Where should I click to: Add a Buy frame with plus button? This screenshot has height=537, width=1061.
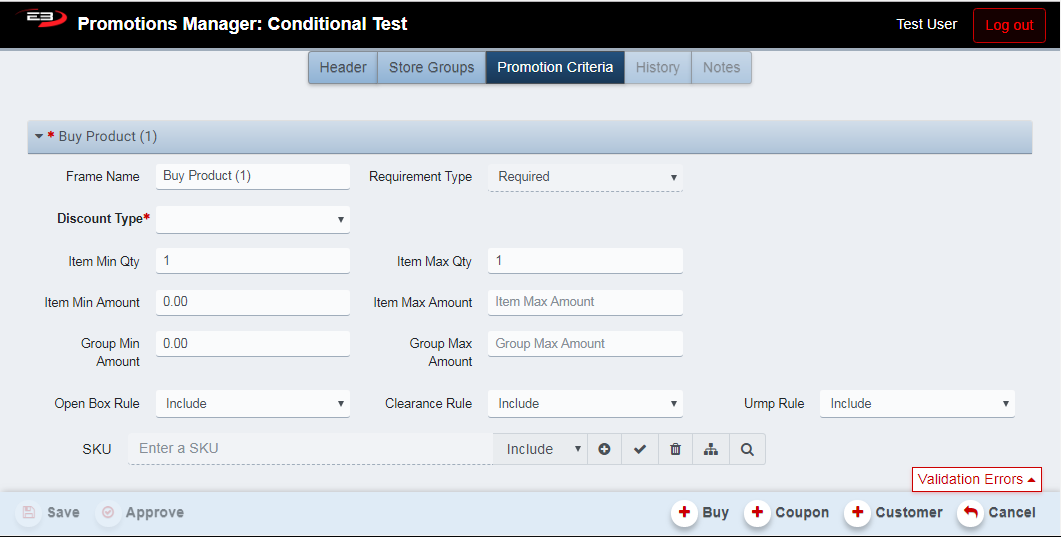(x=701, y=512)
